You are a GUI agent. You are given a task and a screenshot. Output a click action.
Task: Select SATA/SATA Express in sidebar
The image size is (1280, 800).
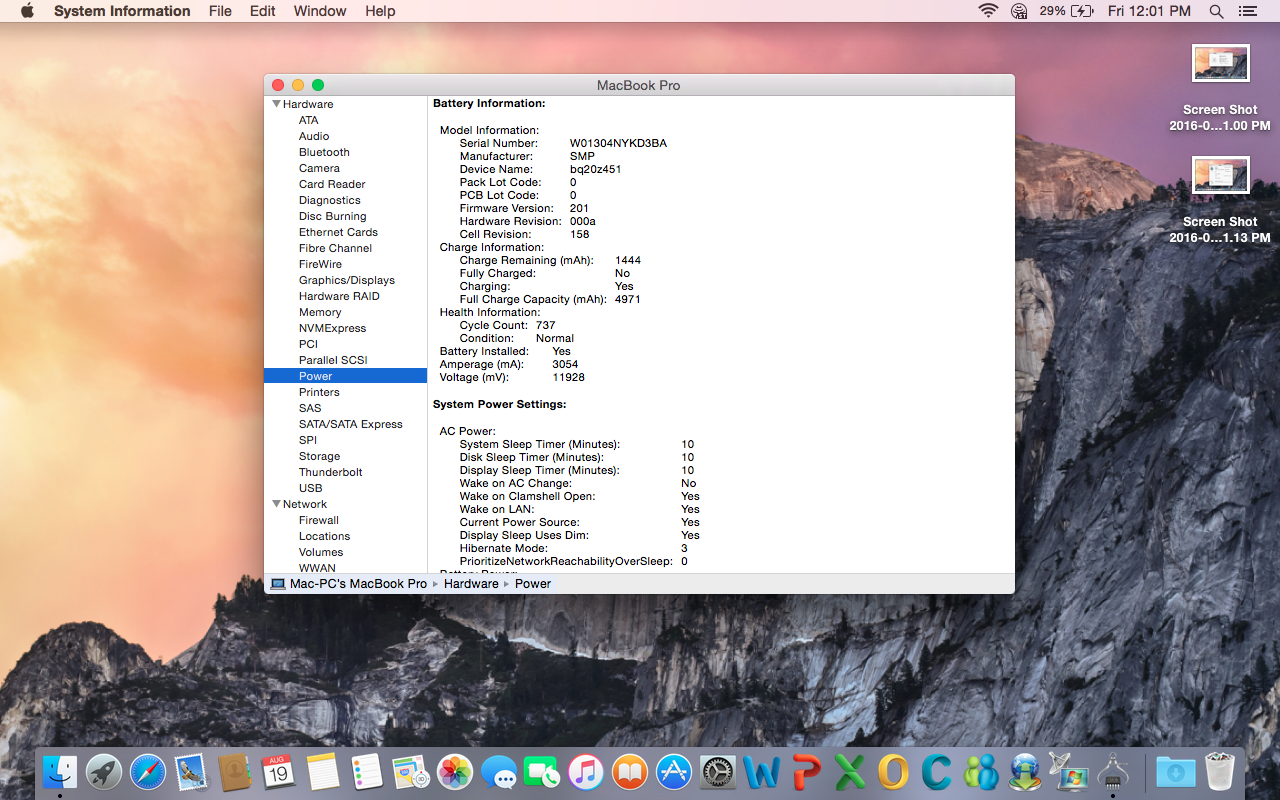[x=350, y=424]
